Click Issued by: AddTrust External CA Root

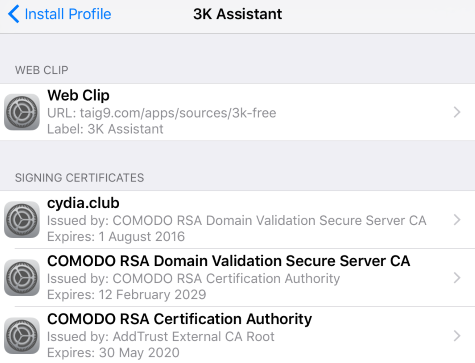tap(161, 337)
